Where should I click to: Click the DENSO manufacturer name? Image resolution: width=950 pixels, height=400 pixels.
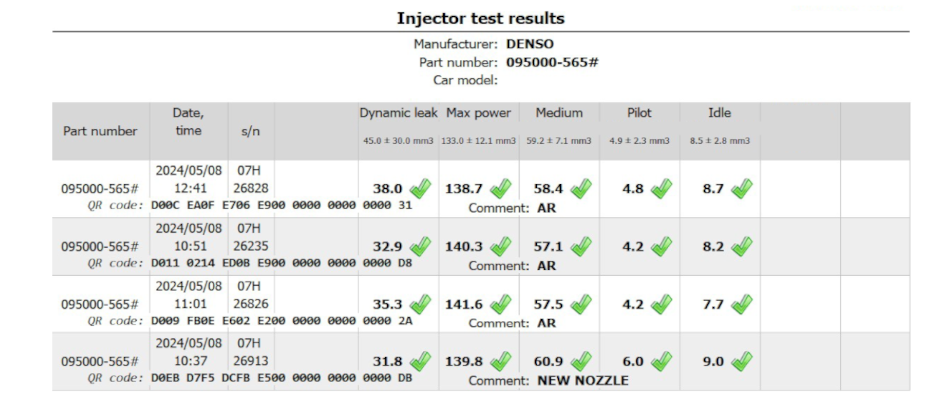click(529, 44)
